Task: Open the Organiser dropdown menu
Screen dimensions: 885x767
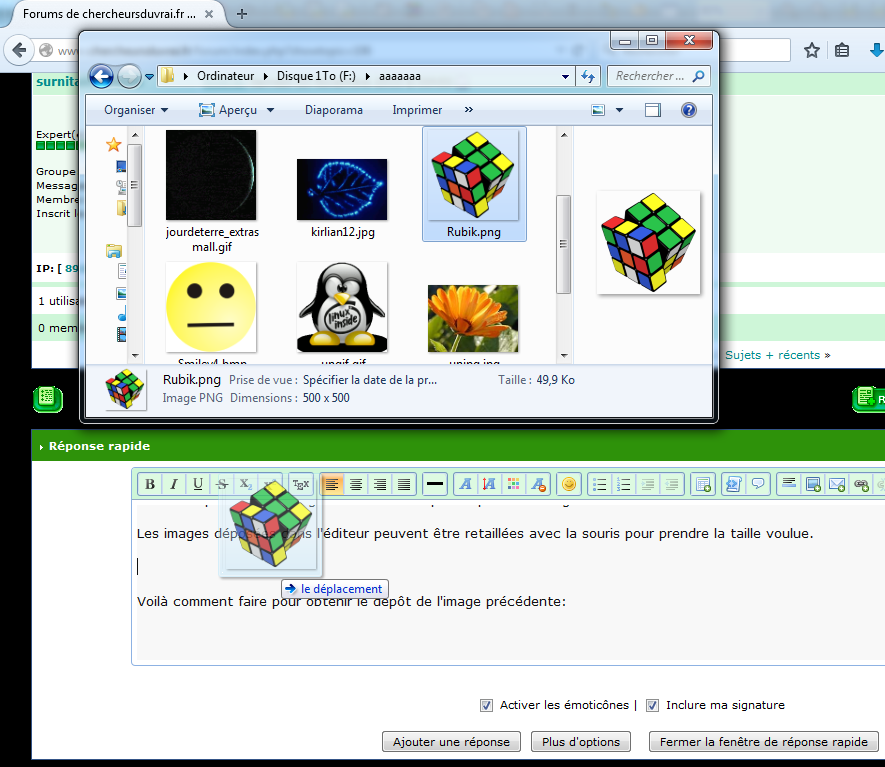Action: point(136,110)
